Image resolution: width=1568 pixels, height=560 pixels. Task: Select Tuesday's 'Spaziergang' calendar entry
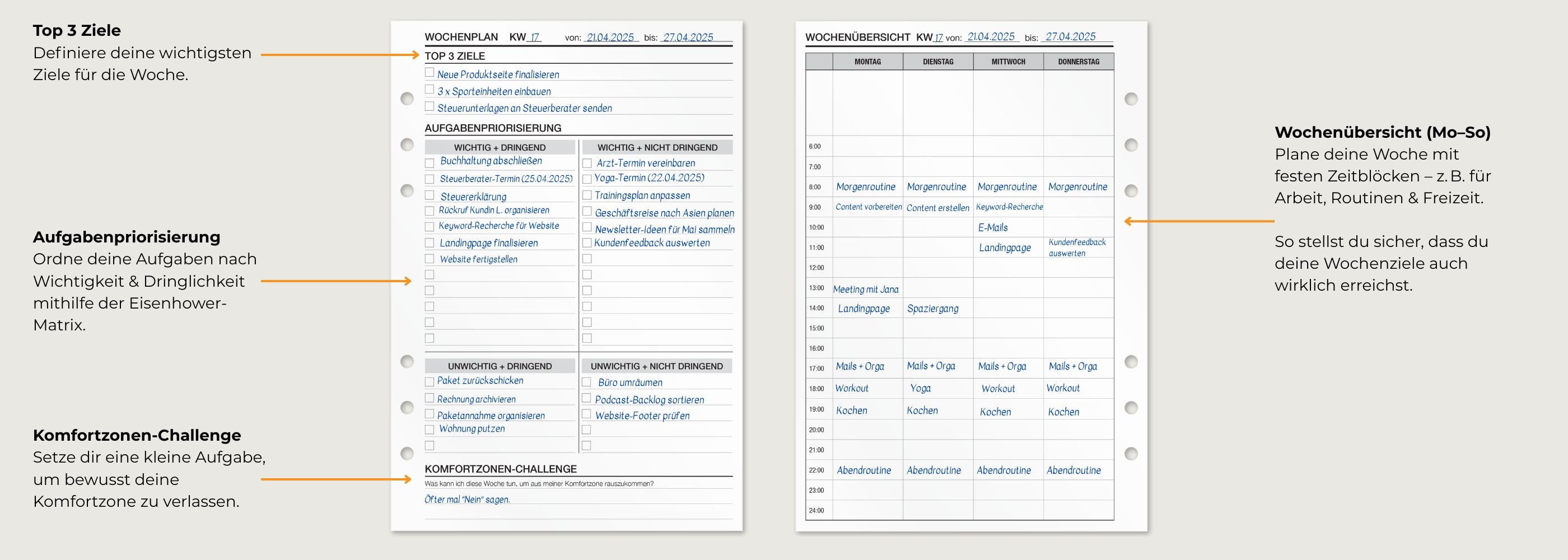[932, 309]
